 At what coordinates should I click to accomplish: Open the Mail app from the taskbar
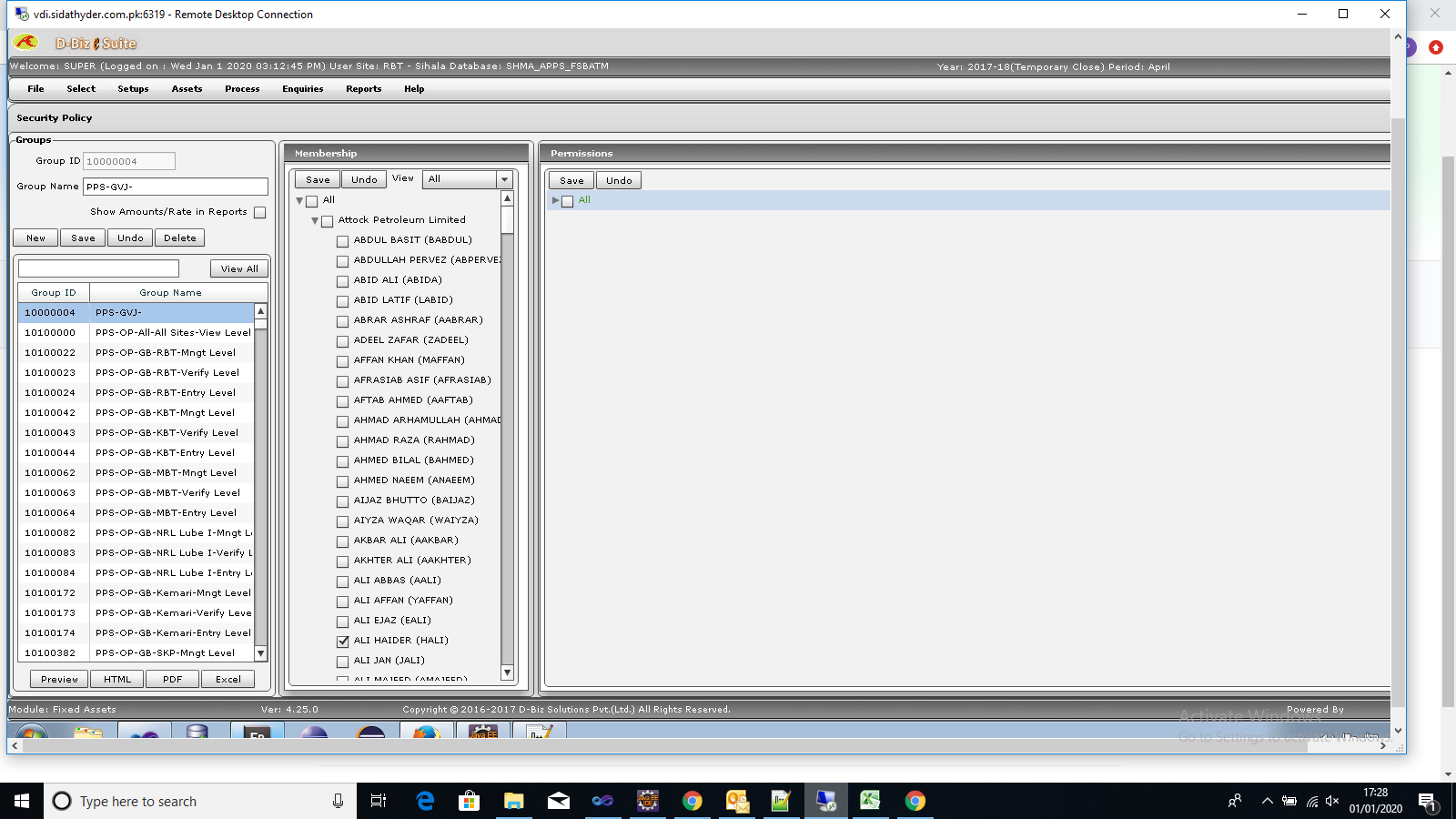[558, 801]
